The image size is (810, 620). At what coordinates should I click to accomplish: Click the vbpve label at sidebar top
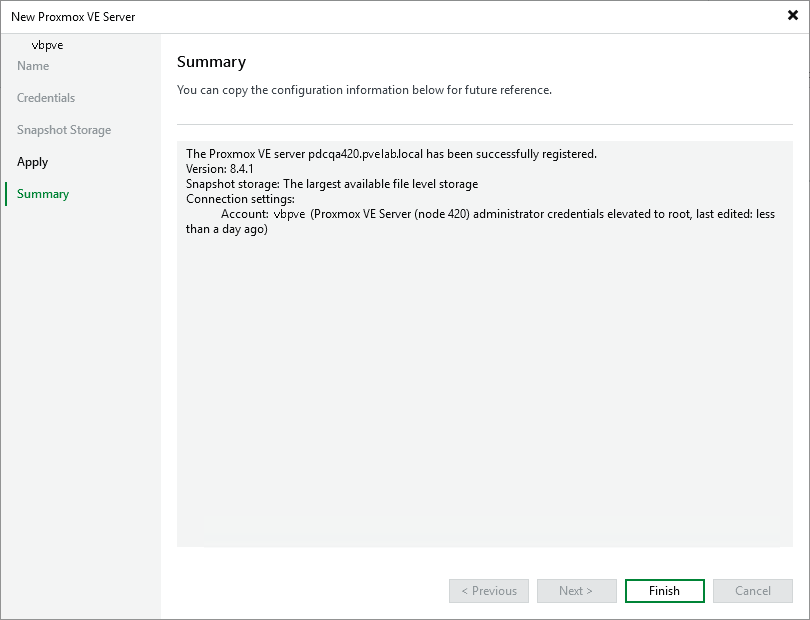click(x=47, y=44)
